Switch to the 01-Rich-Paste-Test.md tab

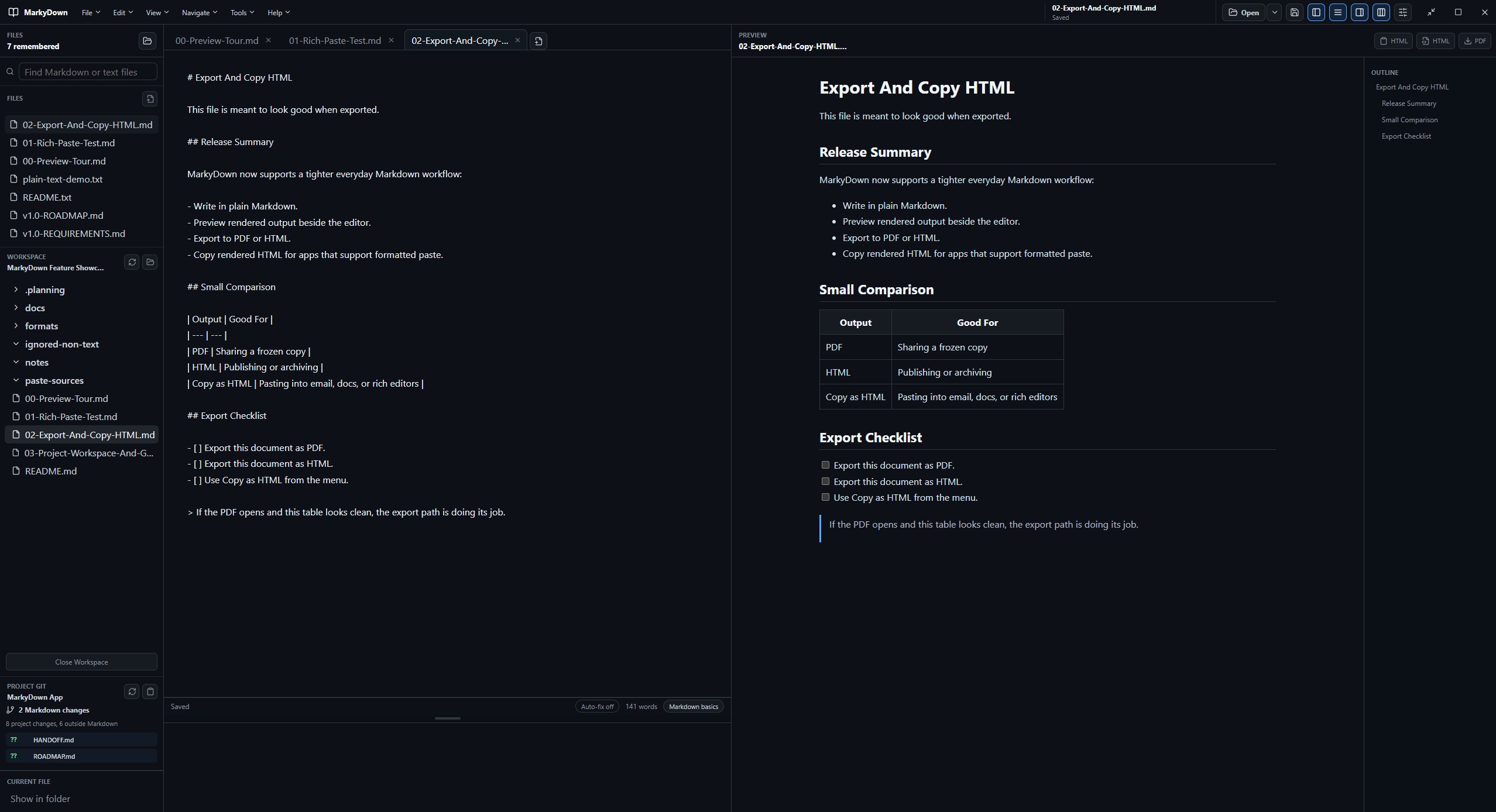335,40
